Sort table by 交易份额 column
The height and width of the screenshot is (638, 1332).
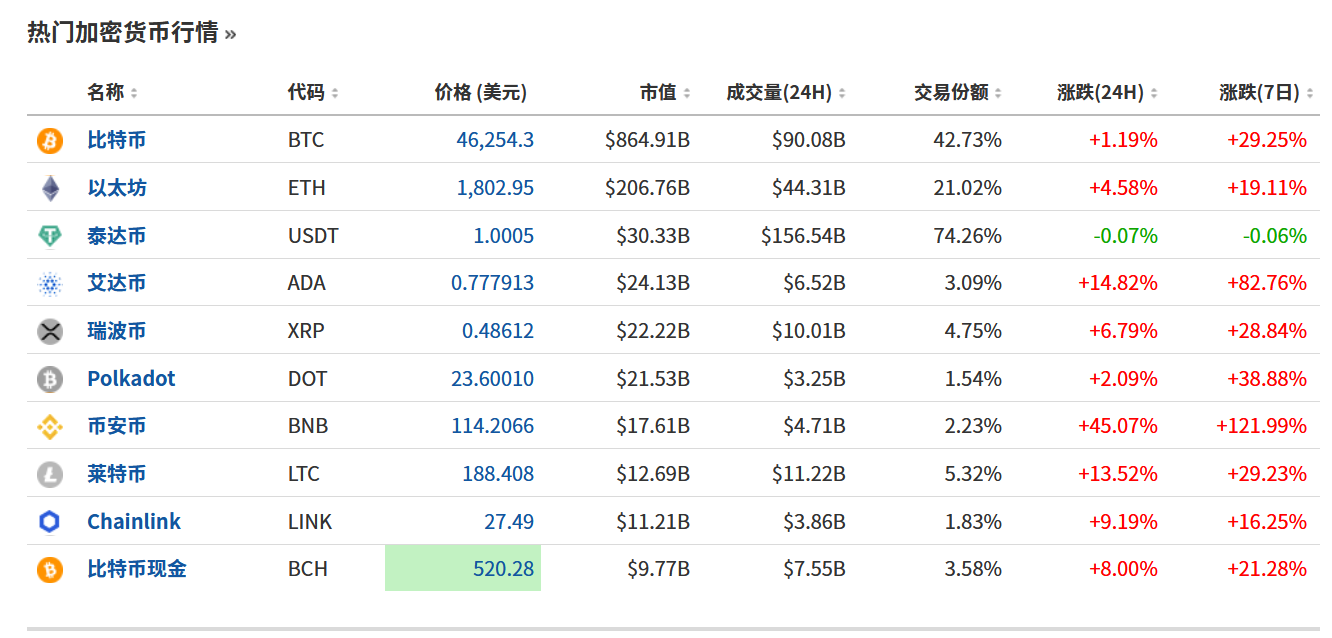[958, 92]
